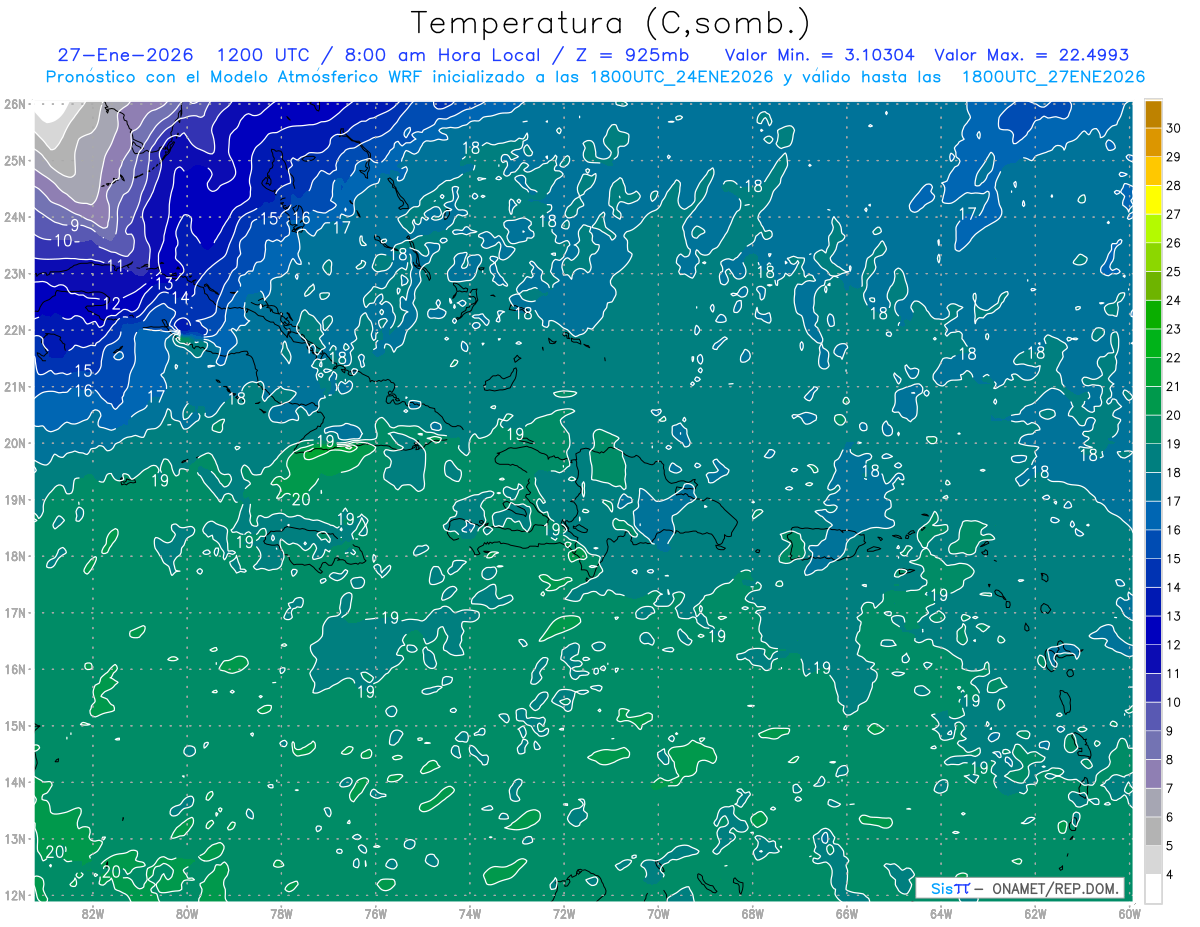
Task: Click the 14N latitude axis label
Action: click(15, 782)
